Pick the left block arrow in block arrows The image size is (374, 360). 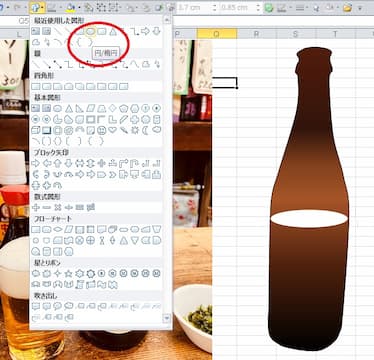pyautogui.click(x=47, y=163)
